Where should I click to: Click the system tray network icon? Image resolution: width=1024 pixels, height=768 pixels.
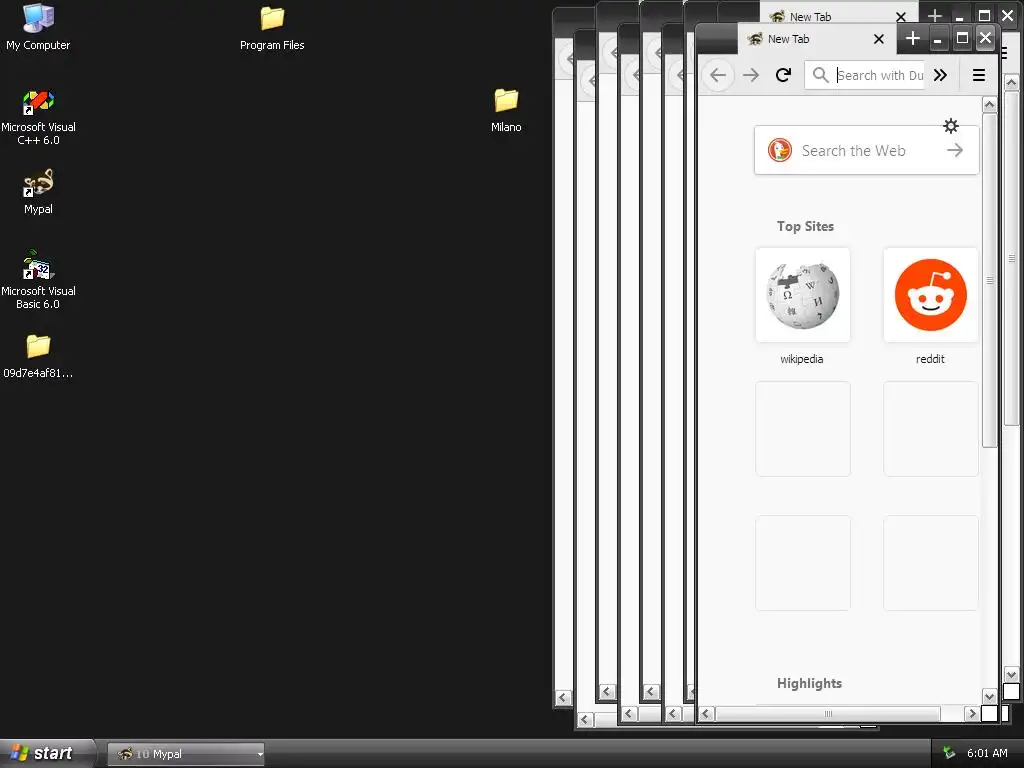pyautogui.click(x=950, y=754)
